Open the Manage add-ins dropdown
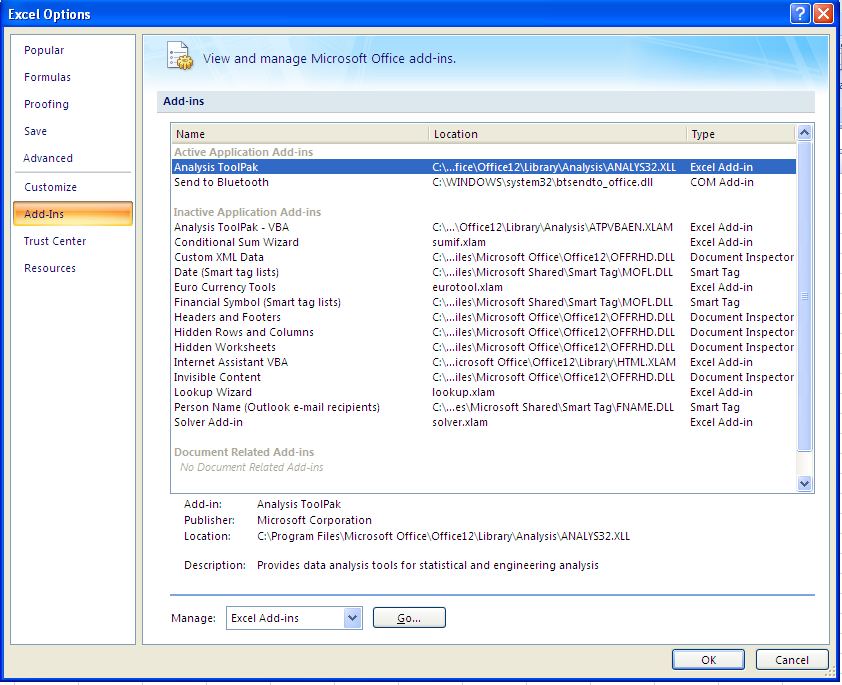 [351, 618]
